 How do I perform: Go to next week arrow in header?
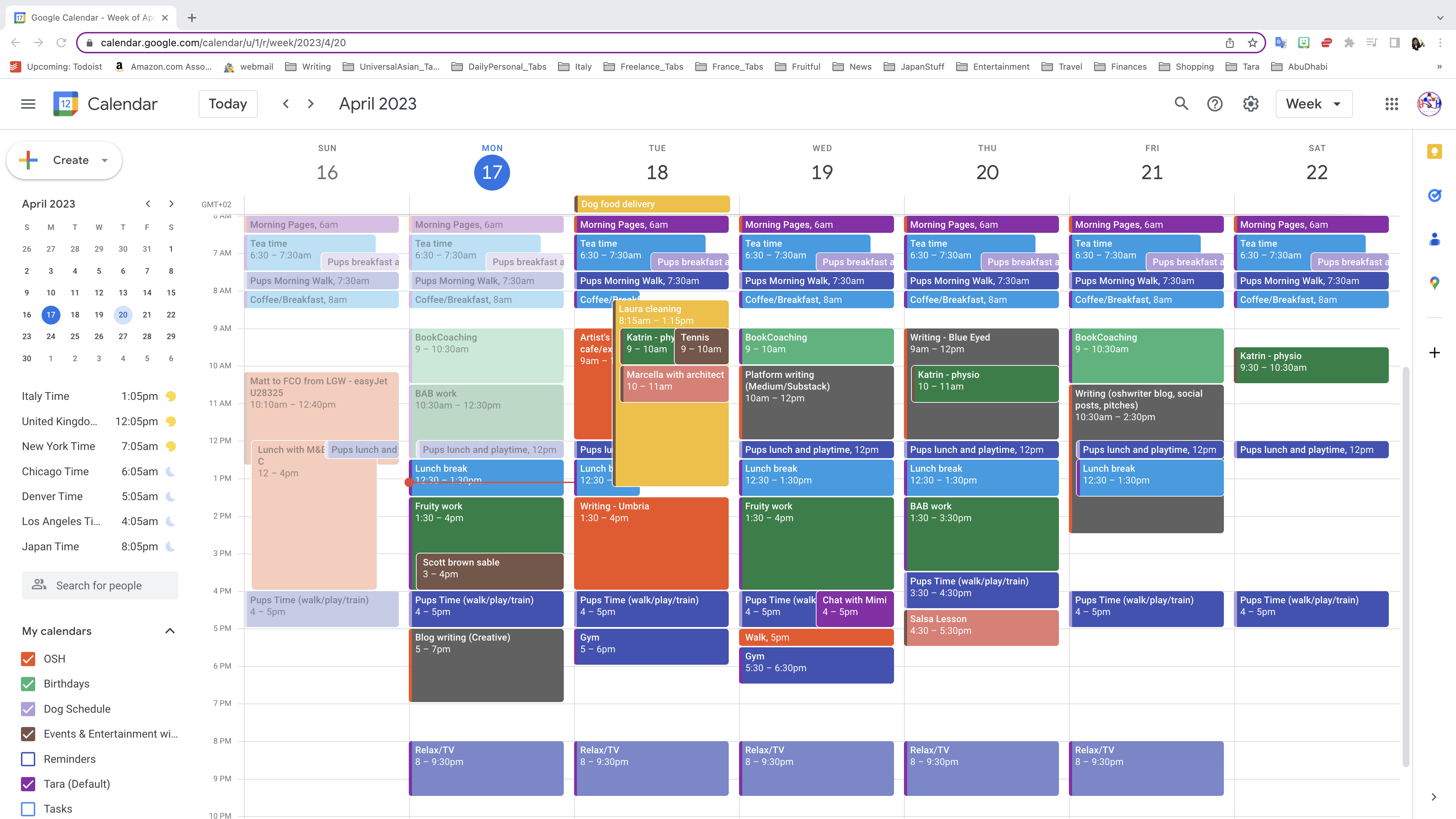click(310, 104)
